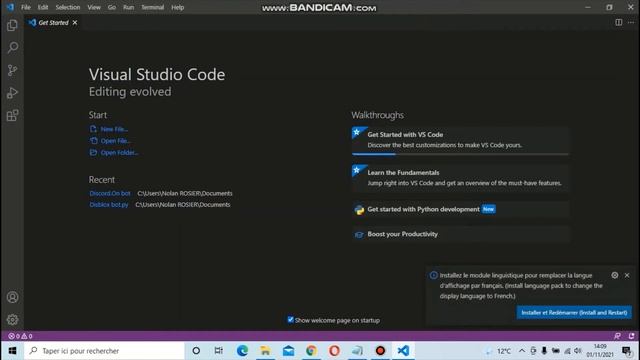Open the Run menu
Viewport: 640px width, 360px height.
click(x=129, y=7)
